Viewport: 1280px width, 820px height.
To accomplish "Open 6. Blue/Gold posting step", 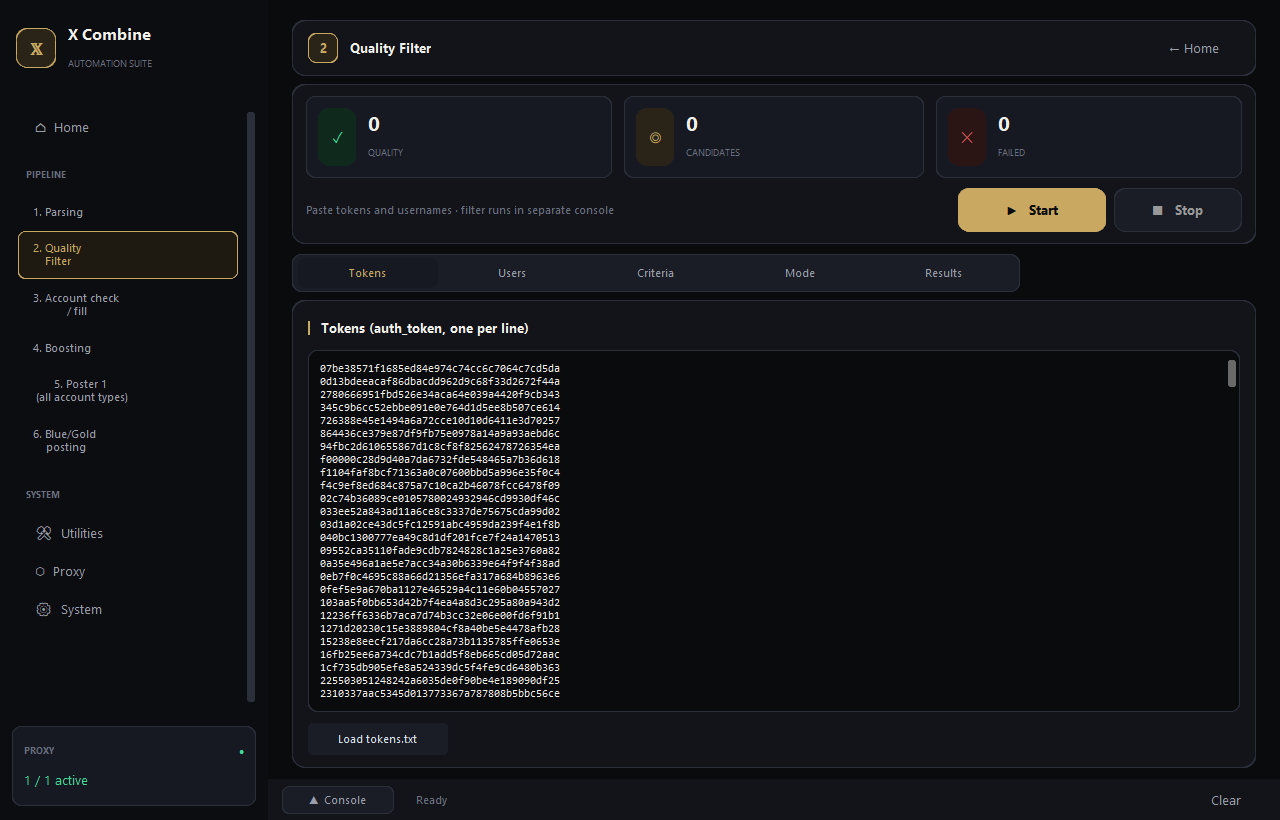I will pyautogui.click(x=128, y=441).
